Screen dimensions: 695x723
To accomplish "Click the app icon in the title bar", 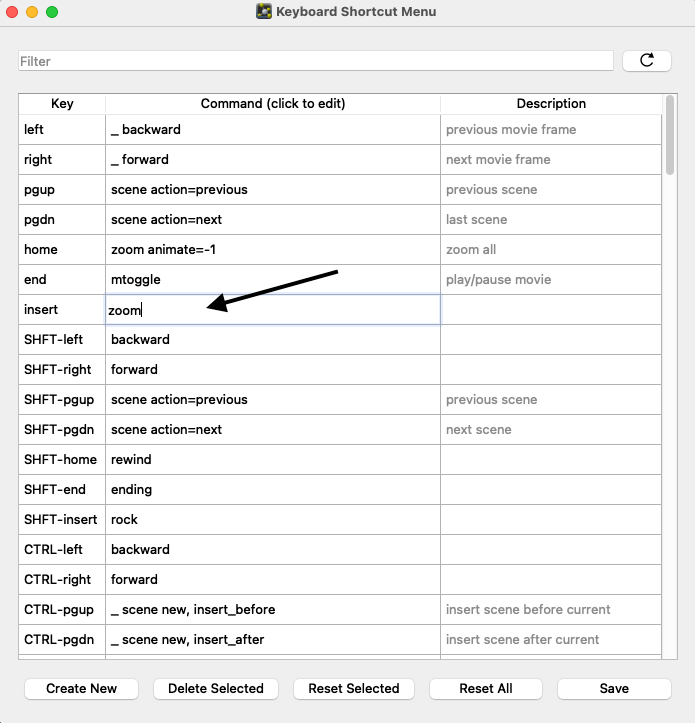I will tap(264, 12).
